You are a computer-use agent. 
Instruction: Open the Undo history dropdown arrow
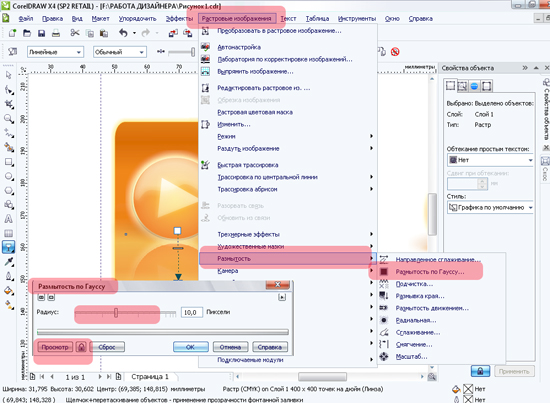[134, 33]
